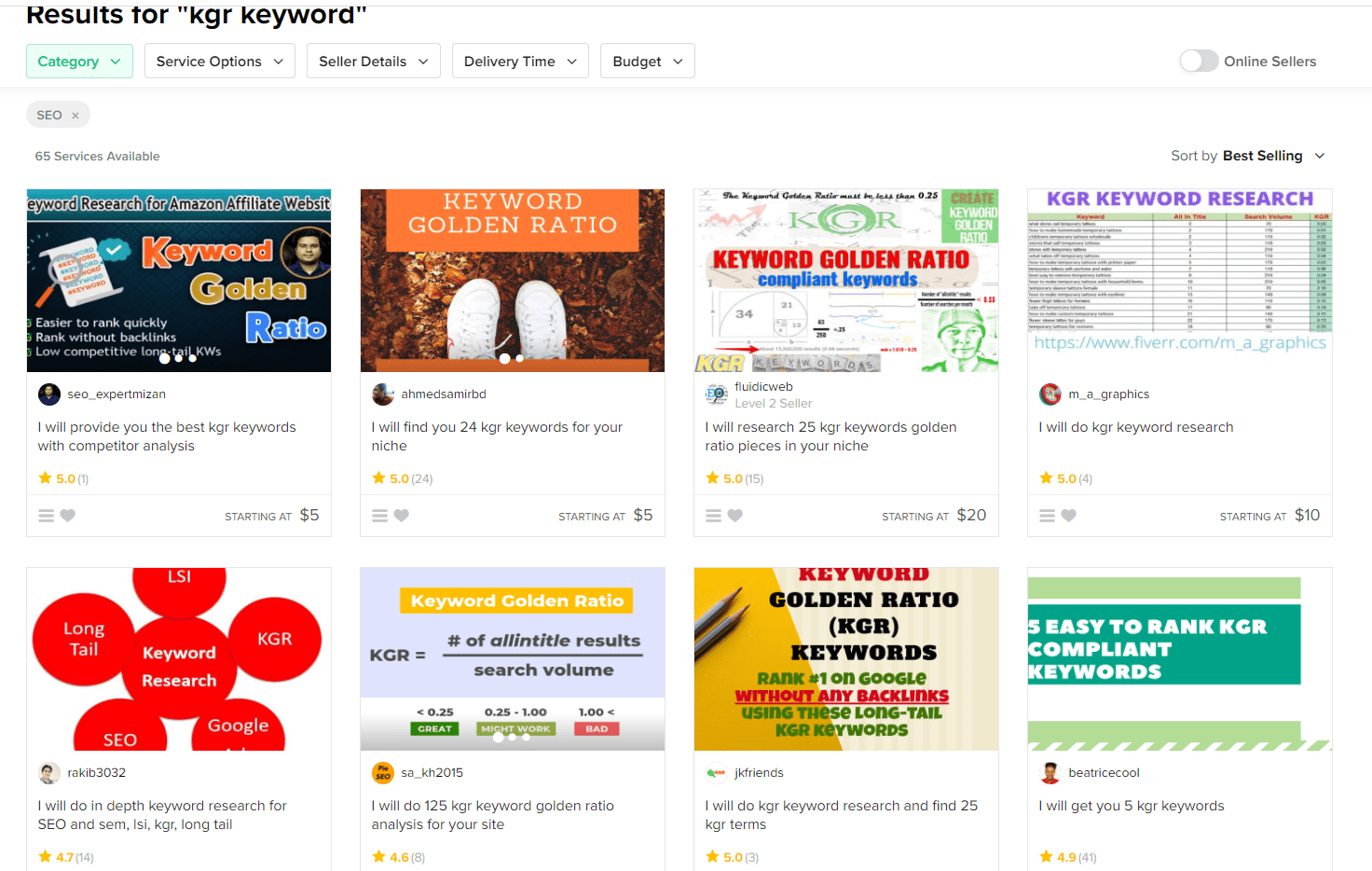The height and width of the screenshot is (871, 1372).
Task: Open gig 'I will research 25 kgr keywords'
Action: pos(830,436)
